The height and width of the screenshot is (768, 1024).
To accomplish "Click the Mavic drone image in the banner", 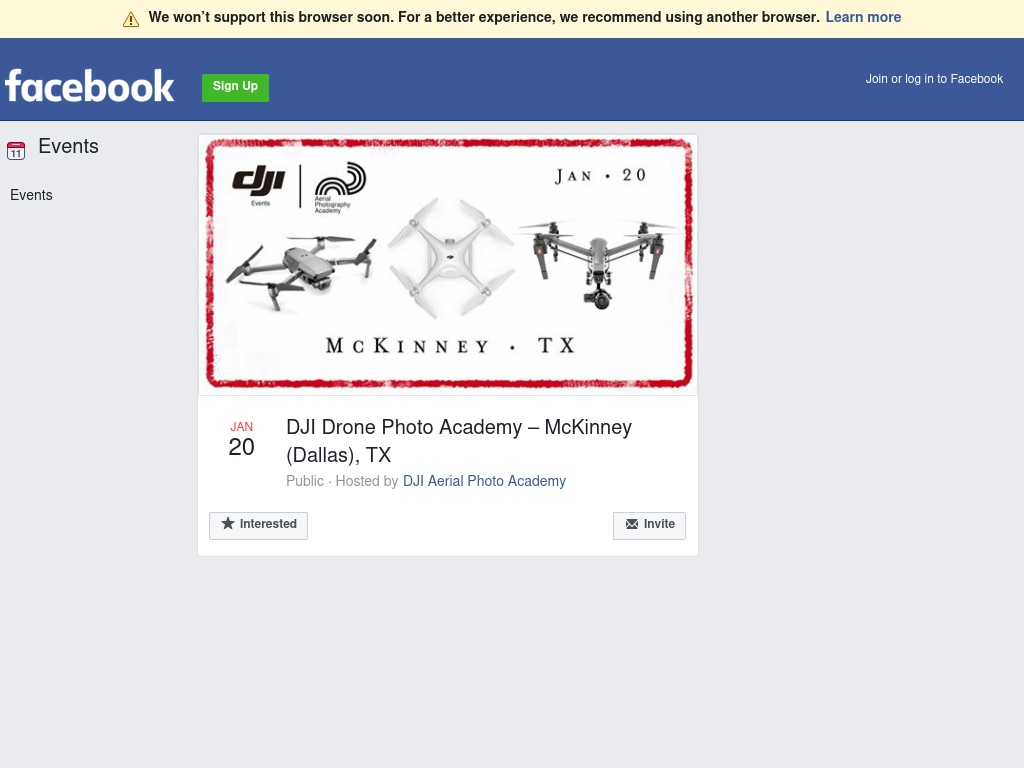I will [301, 271].
